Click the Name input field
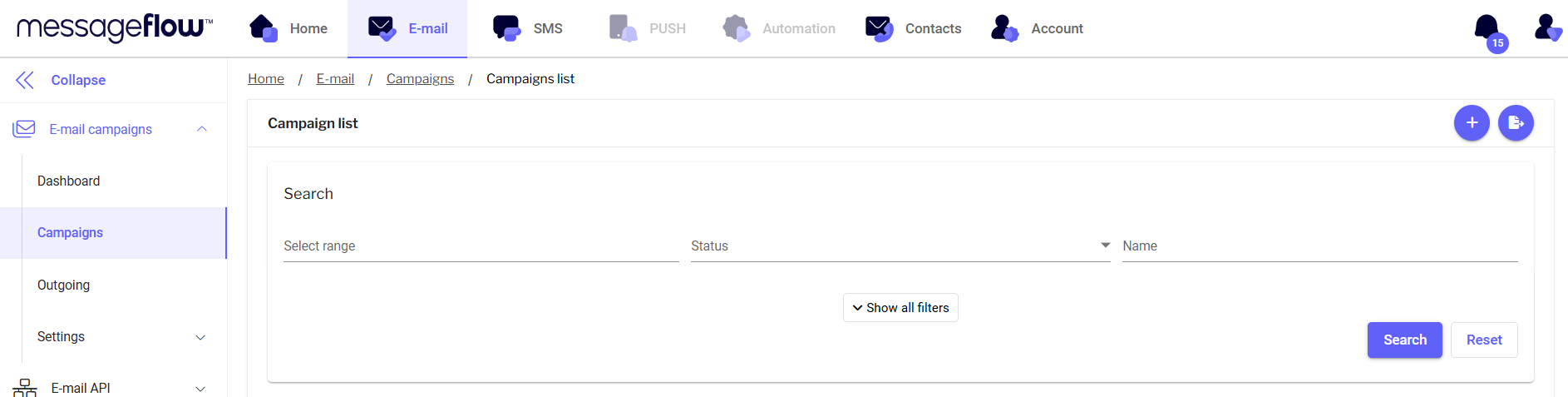 [1319, 246]
